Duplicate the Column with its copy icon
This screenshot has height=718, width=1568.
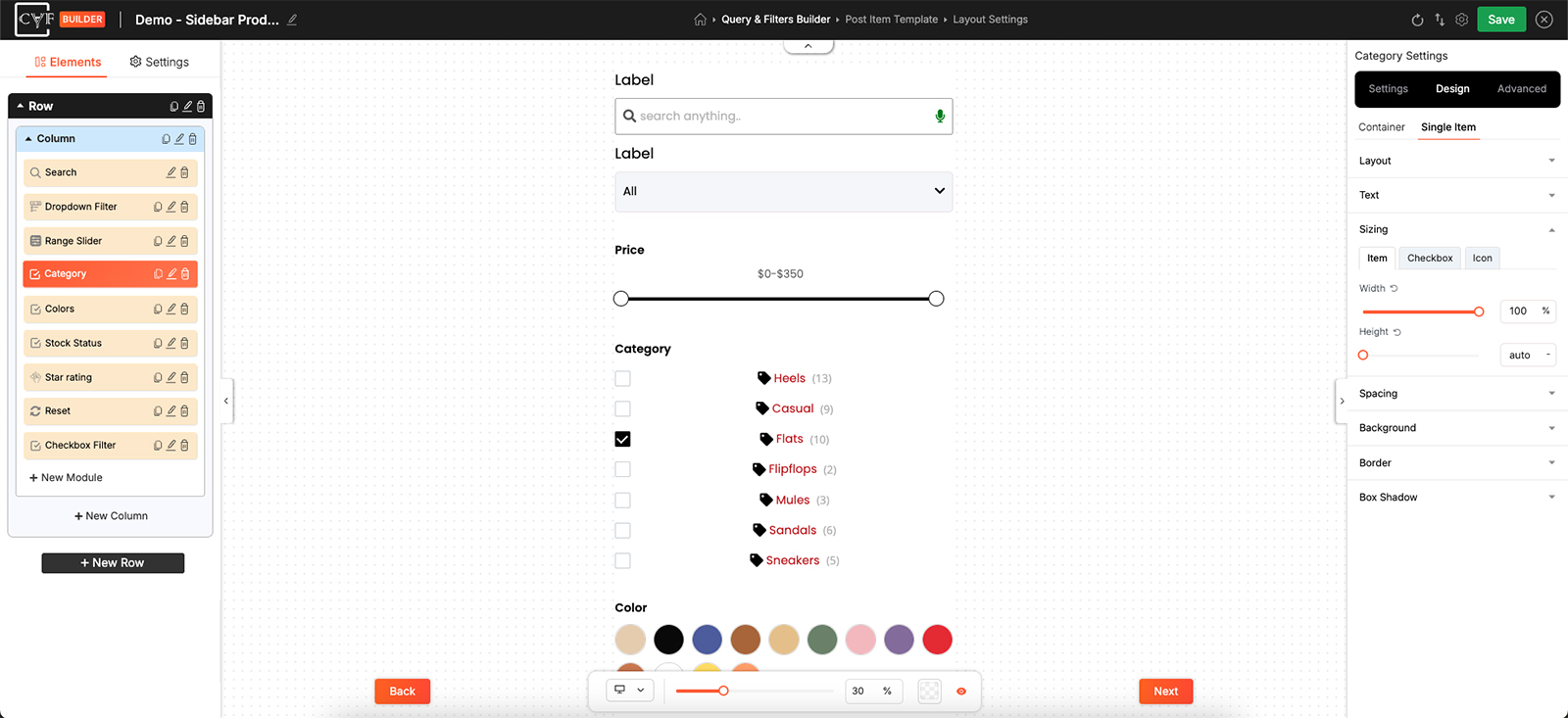coord(167,139)
